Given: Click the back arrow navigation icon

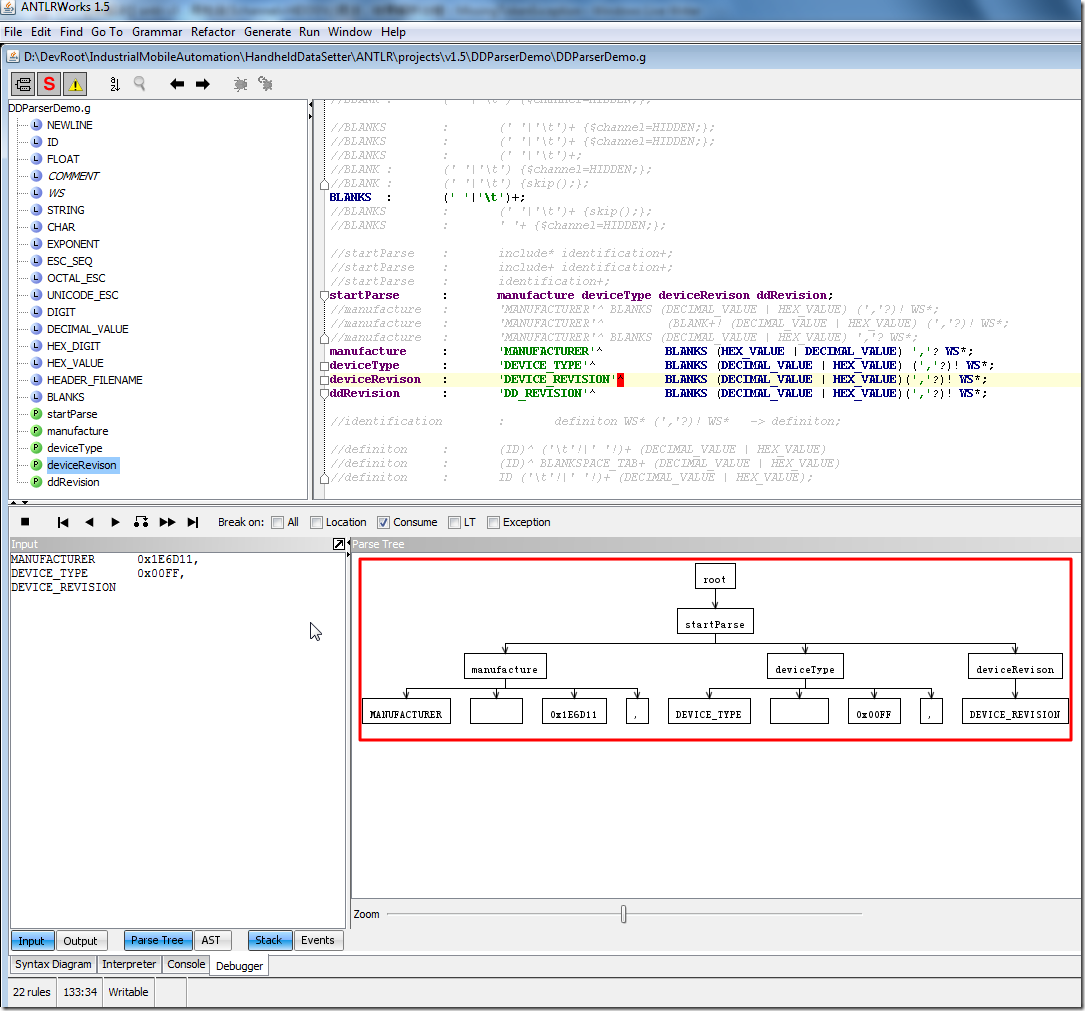Looking at the screenshot, I should [x=177, y=84].
